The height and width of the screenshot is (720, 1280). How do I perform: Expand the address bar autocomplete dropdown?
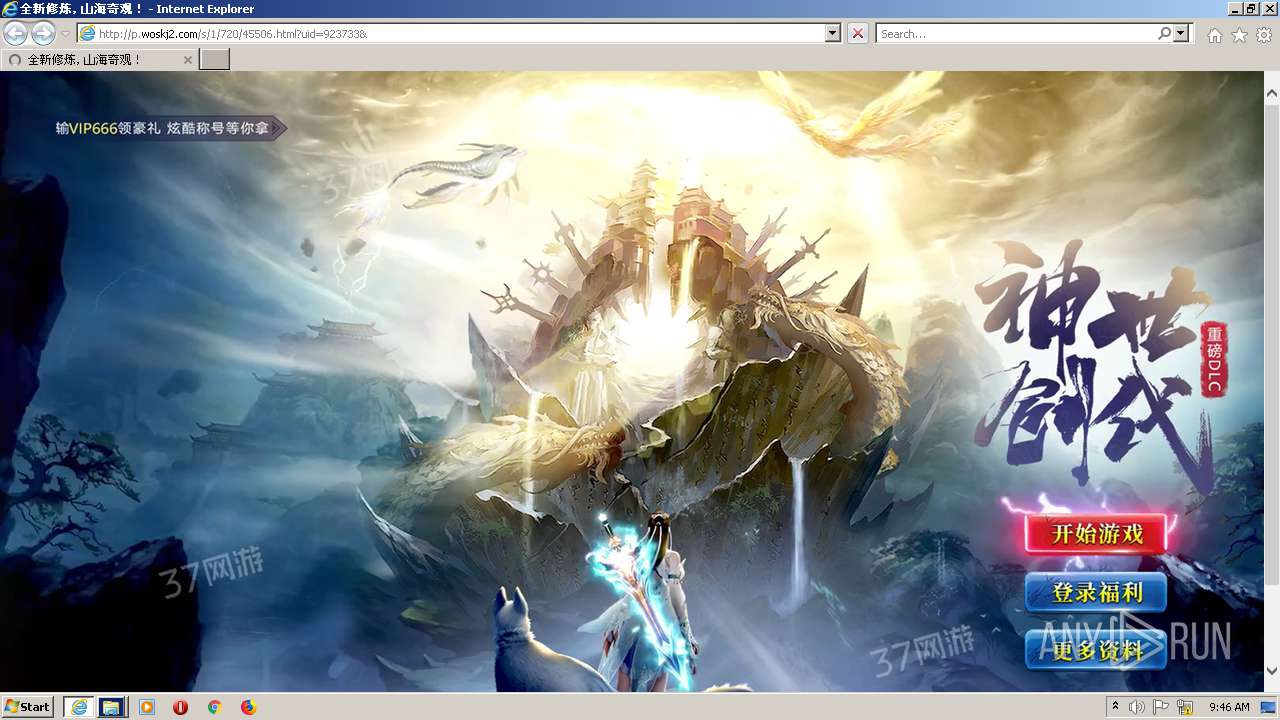[x=833, y=33]
